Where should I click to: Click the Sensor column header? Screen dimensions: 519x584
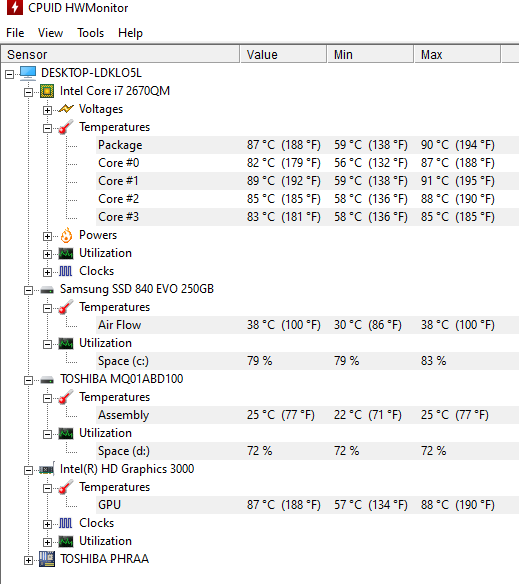point(120,54)
